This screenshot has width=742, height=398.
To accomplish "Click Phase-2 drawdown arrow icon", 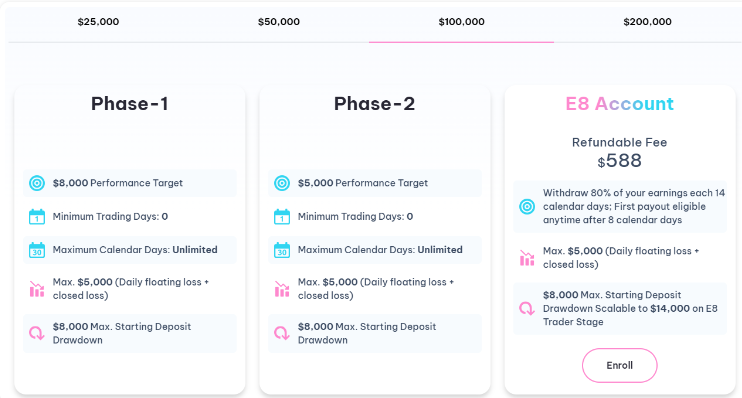I will 282,333.
